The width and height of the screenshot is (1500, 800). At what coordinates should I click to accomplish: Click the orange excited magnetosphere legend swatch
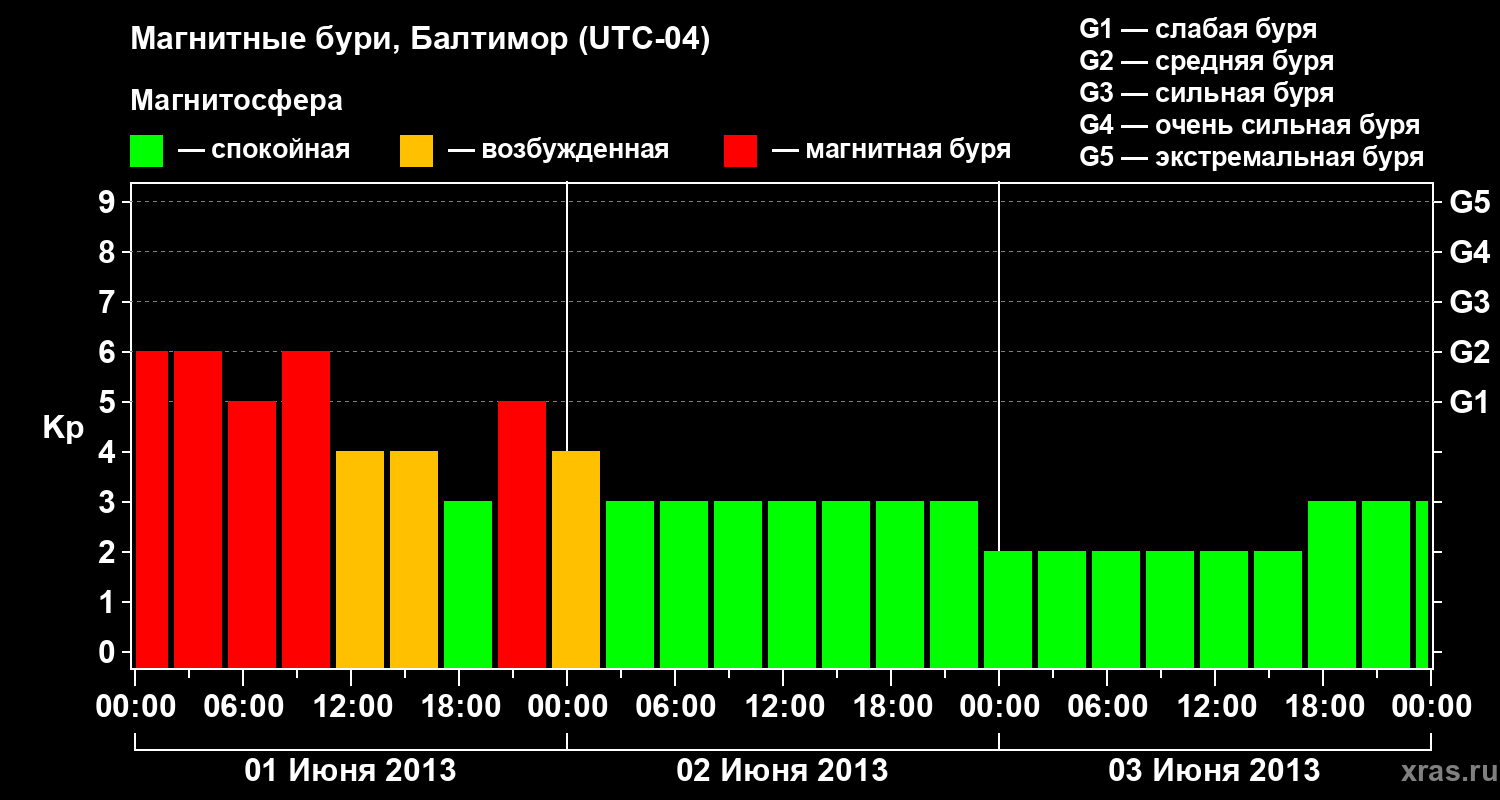pyautogui.click(x=416, y=151)
